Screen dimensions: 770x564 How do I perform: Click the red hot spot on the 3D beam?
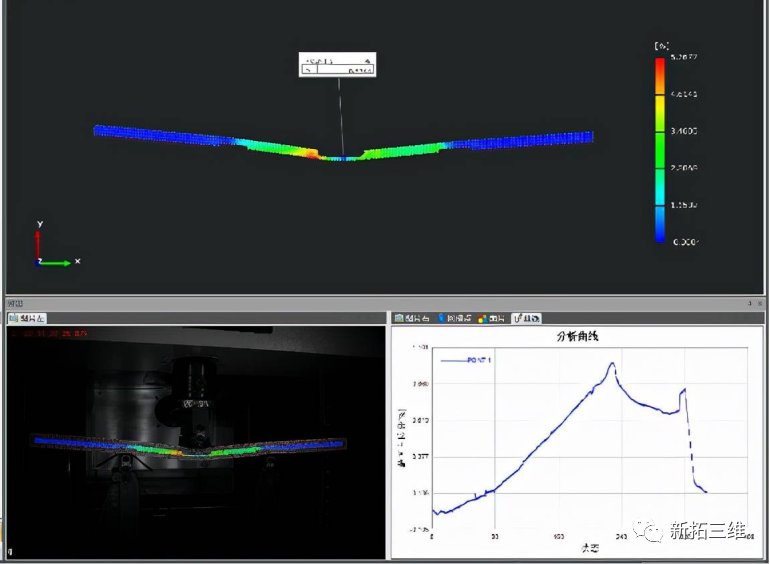click(311, 154)
